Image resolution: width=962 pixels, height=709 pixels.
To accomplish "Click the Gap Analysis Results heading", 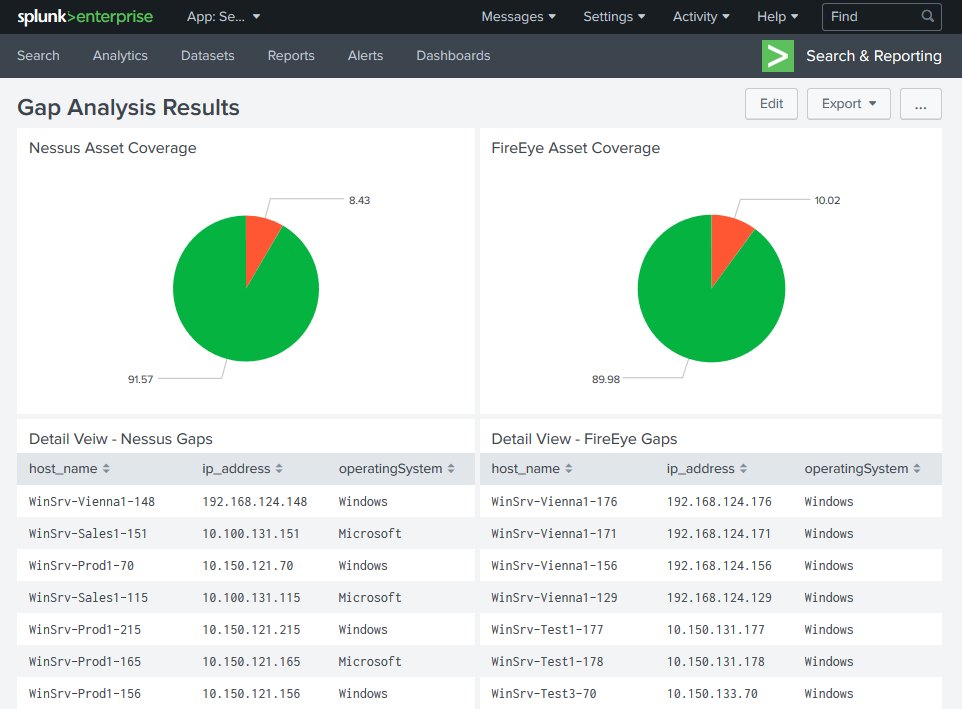I will 128,107.
